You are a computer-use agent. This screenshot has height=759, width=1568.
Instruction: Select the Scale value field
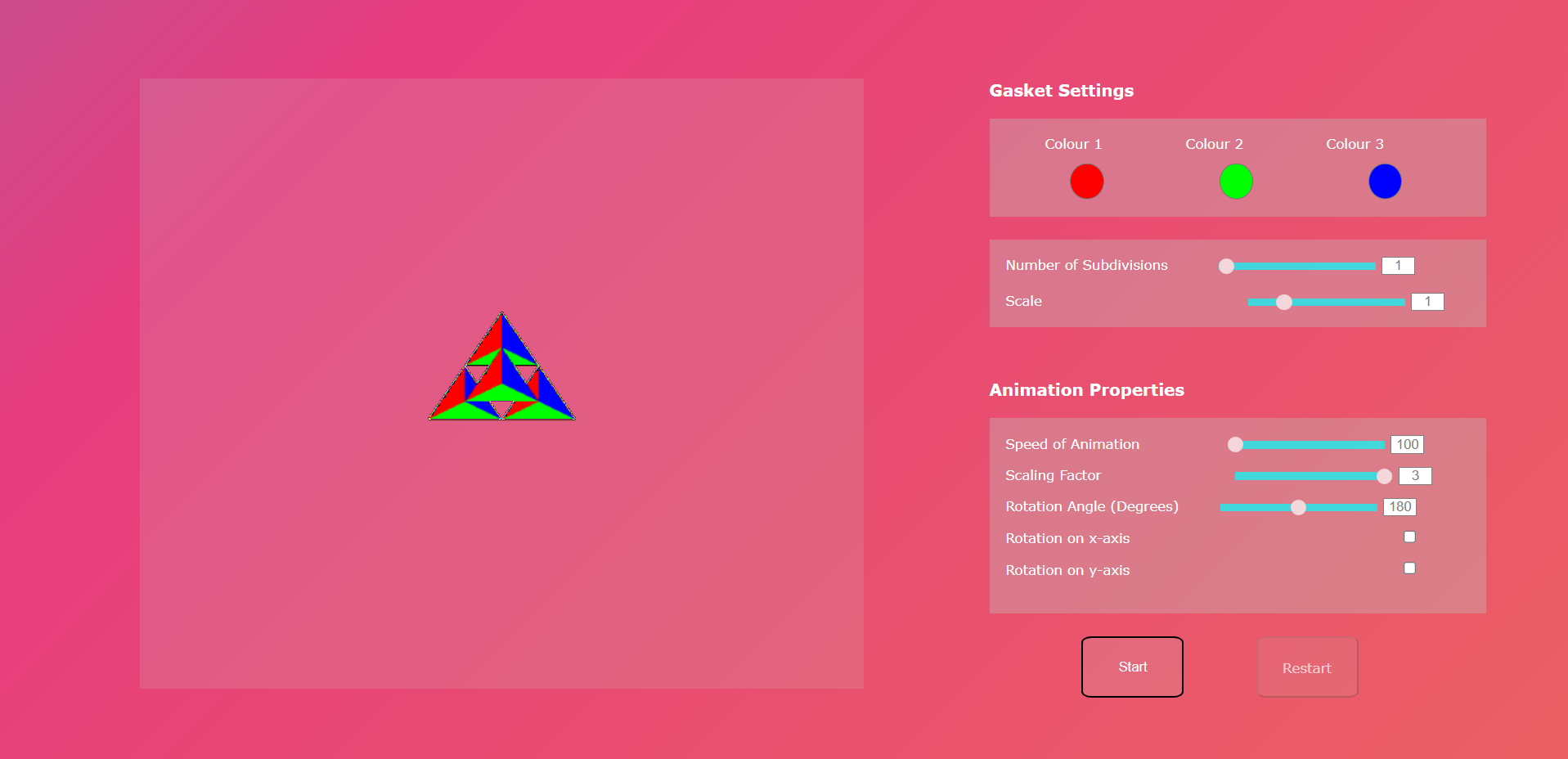tap(1426, 301)
